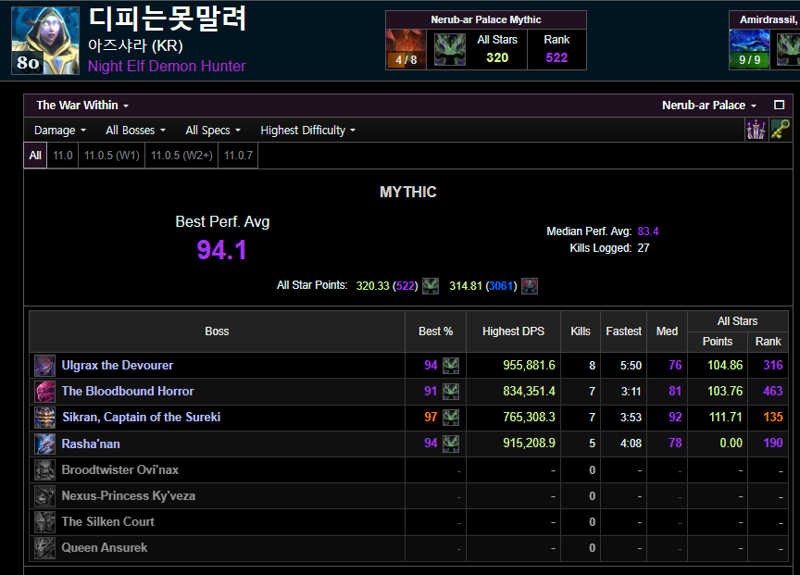Click the Mythic+ key icon in filter bar
800x575 pixels.
point(780,130)
